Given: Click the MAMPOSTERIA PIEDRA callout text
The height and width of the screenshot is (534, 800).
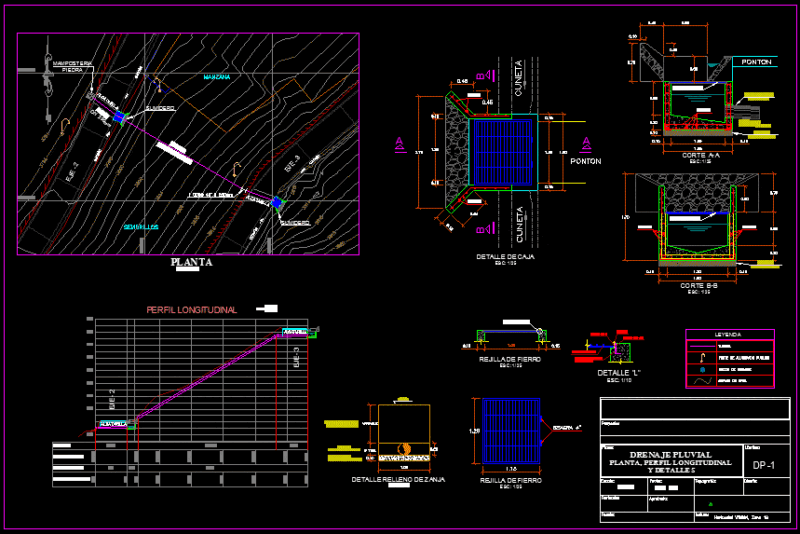Looking at the screenshot, I should [72, 66].
